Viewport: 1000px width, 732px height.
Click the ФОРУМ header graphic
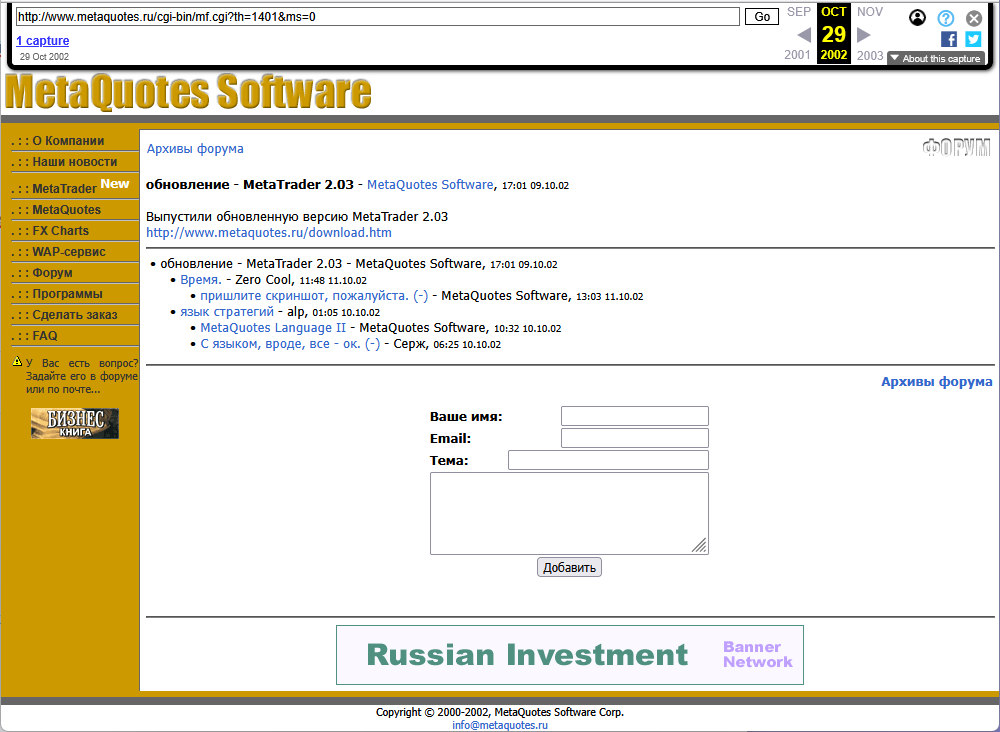coord(957,148)
